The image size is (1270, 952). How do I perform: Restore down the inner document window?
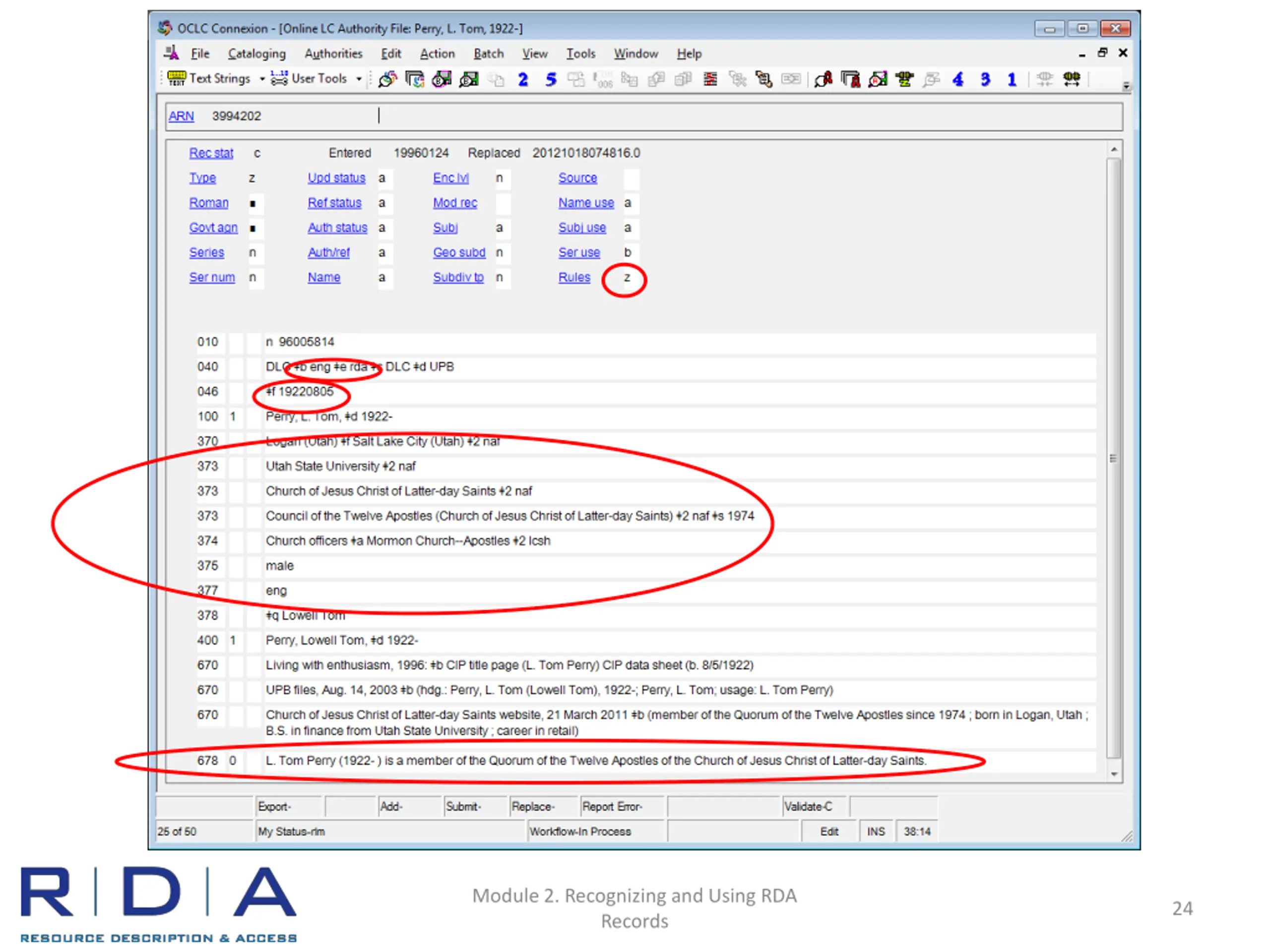[x=1102, y=53]
